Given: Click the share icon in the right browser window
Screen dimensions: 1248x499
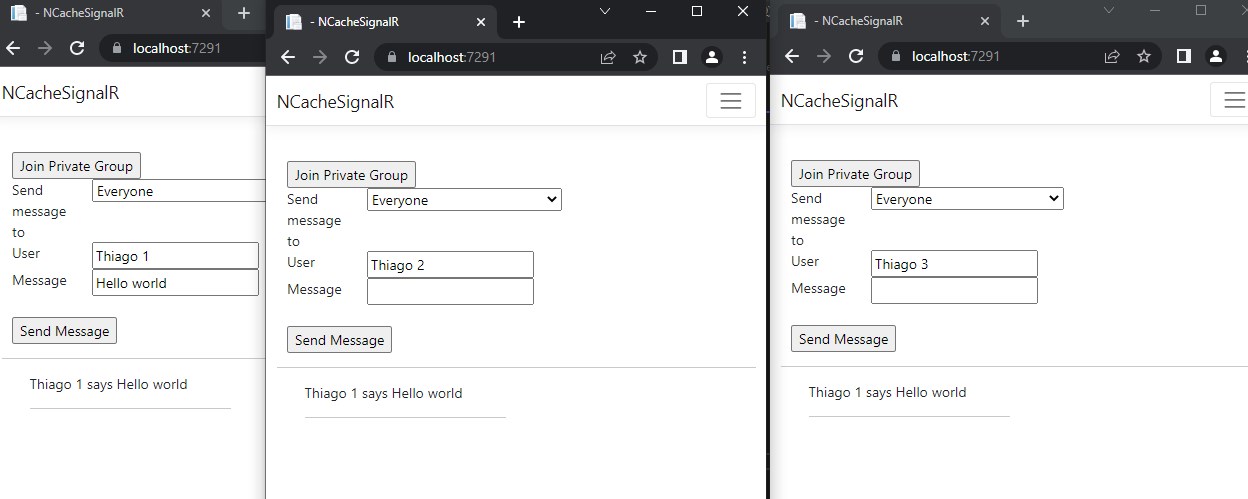Looking at the screenshot, I should [x=1112, y=57].
